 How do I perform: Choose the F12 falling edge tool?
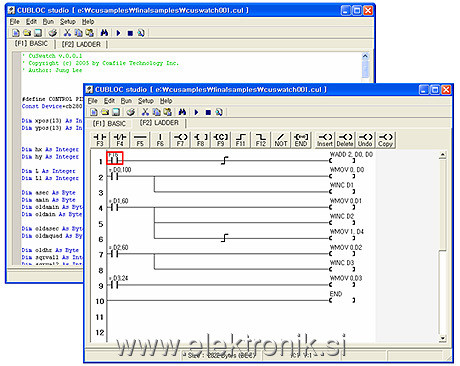pos(260,139)
